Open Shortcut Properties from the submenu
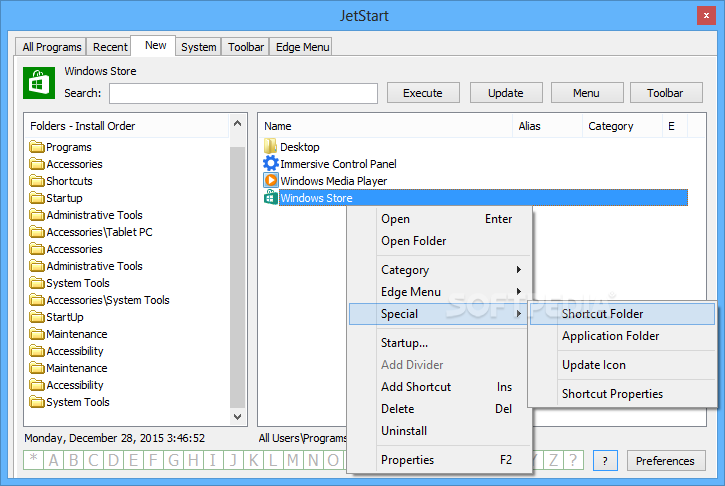This screenshot has width=725, height=486. (x=622, y=394)
